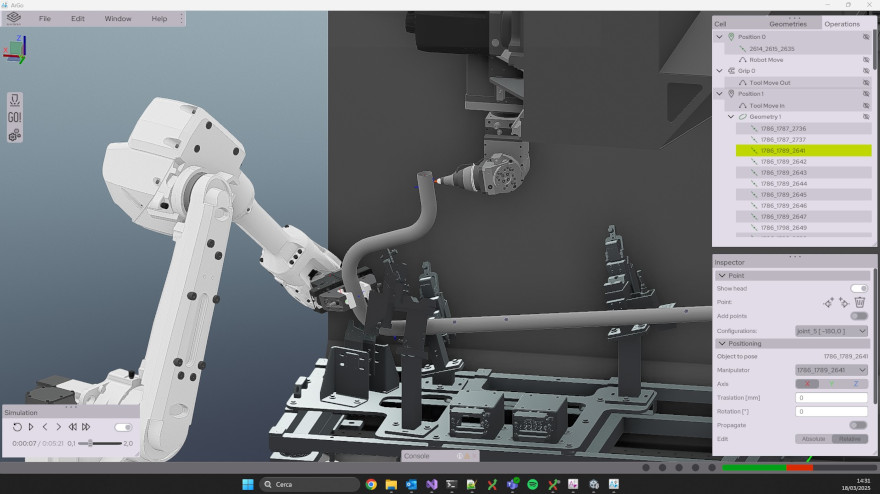
Task: Switch to the Geometries tab
Action: click(788, 24)
